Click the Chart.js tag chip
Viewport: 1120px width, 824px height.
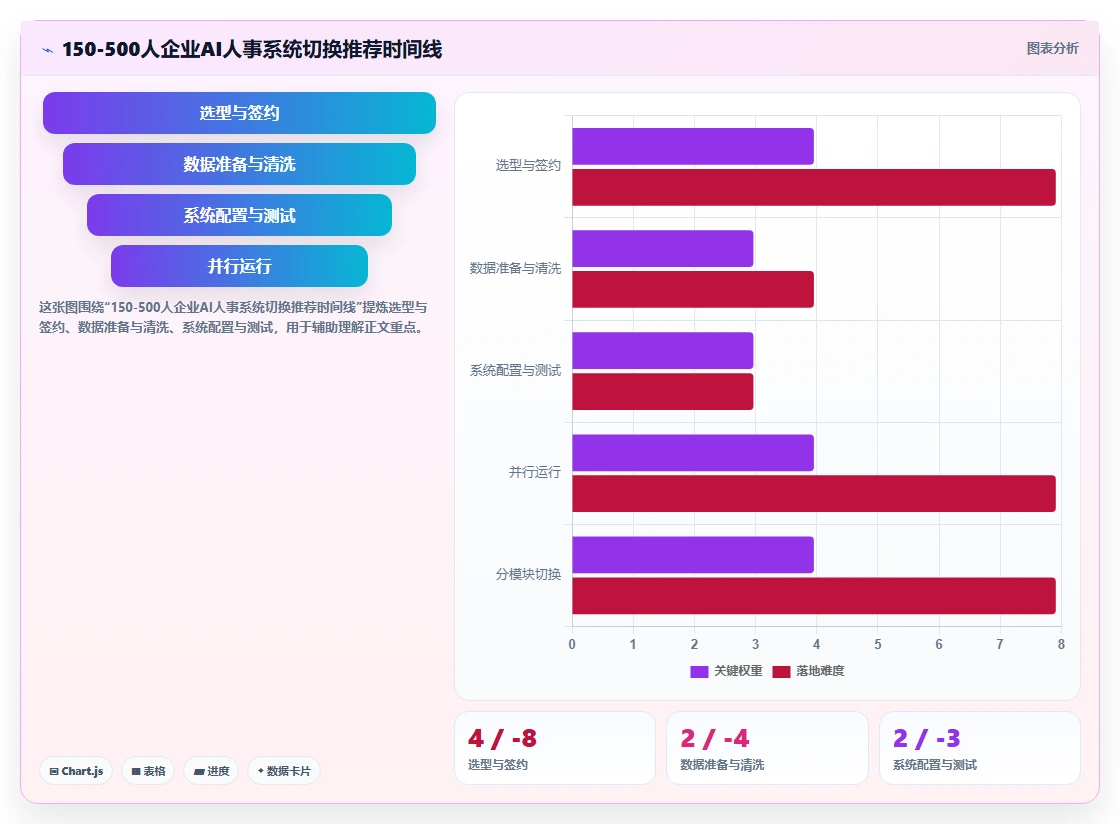click(x=76, y=771)
